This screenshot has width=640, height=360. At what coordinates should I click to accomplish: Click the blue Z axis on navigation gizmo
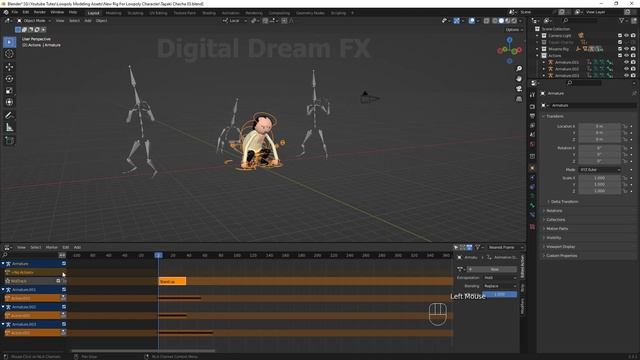click(x=509, y=40)
